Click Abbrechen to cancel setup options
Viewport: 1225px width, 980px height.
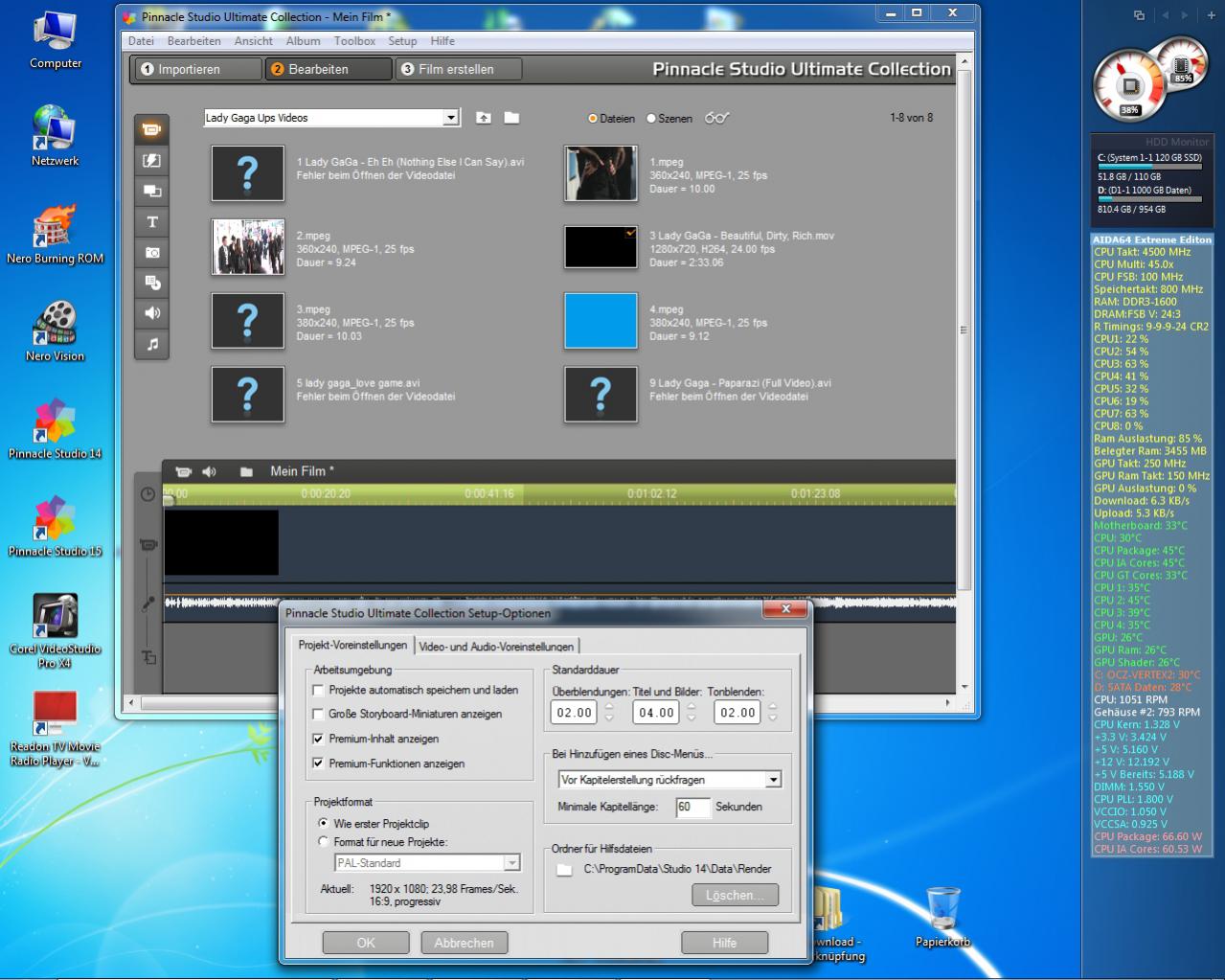464,943
